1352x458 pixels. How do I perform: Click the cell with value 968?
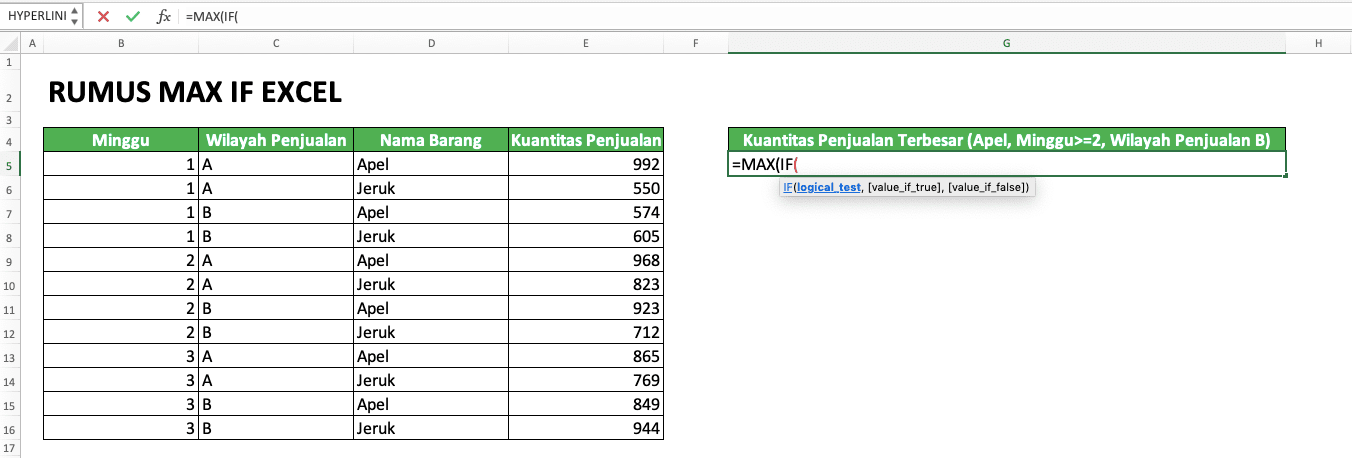point(585,260)
